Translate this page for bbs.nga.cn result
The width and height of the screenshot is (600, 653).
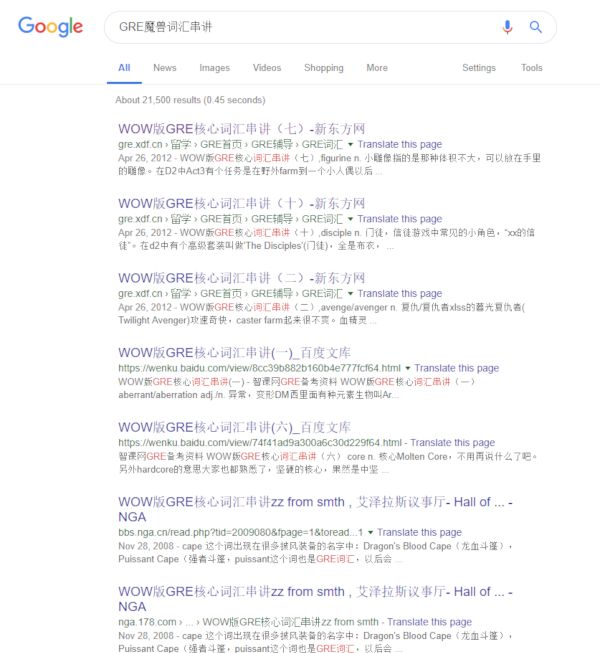[x=419, y=533]
